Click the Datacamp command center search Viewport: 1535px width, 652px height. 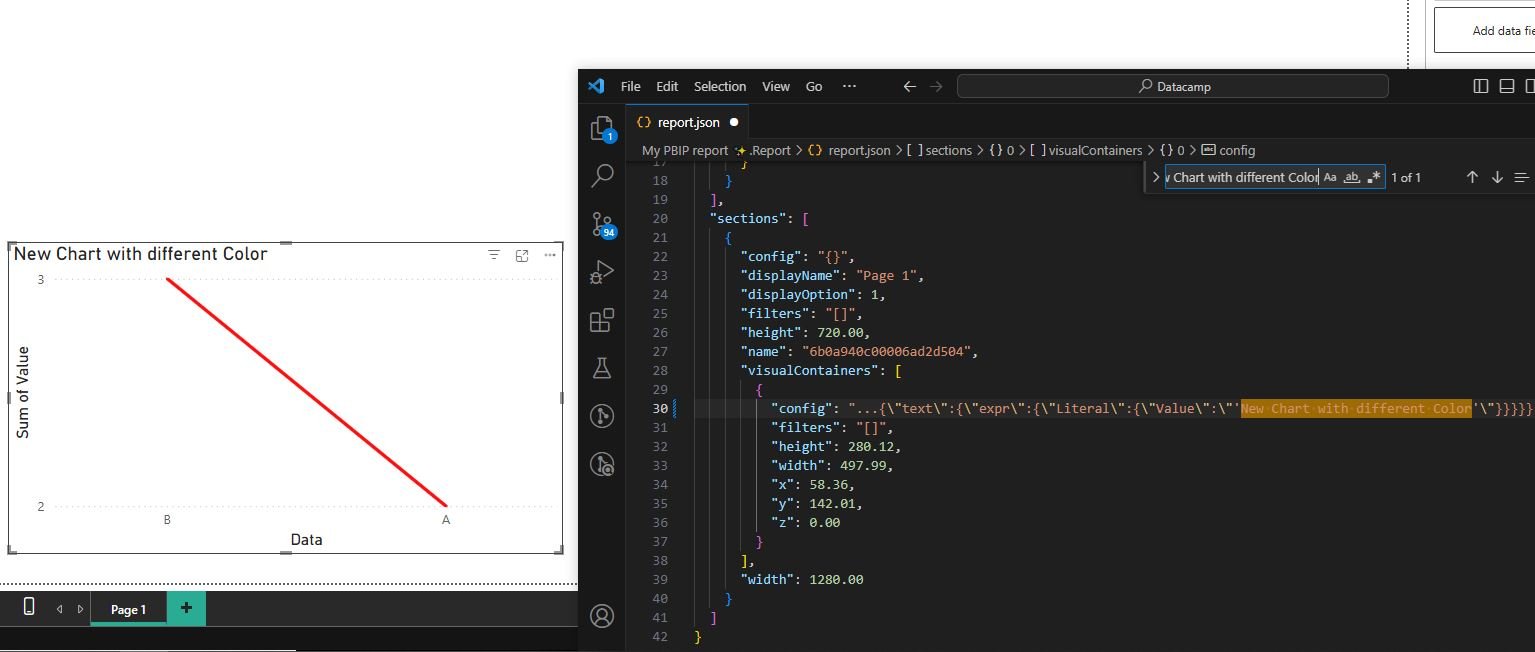click(x=1172, y=86)
